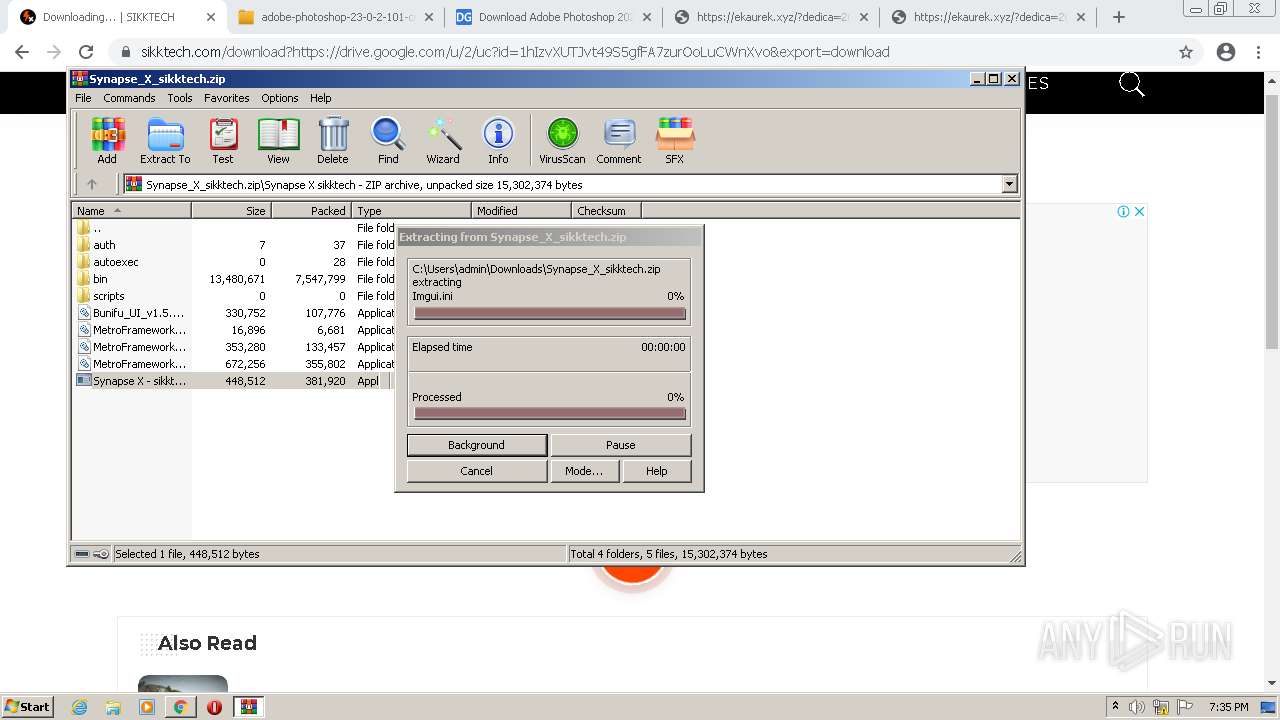The width and height of the screenshot is (1280, 720).
Task: Click the Test archive icon
Action: click(x=222, y=140)
